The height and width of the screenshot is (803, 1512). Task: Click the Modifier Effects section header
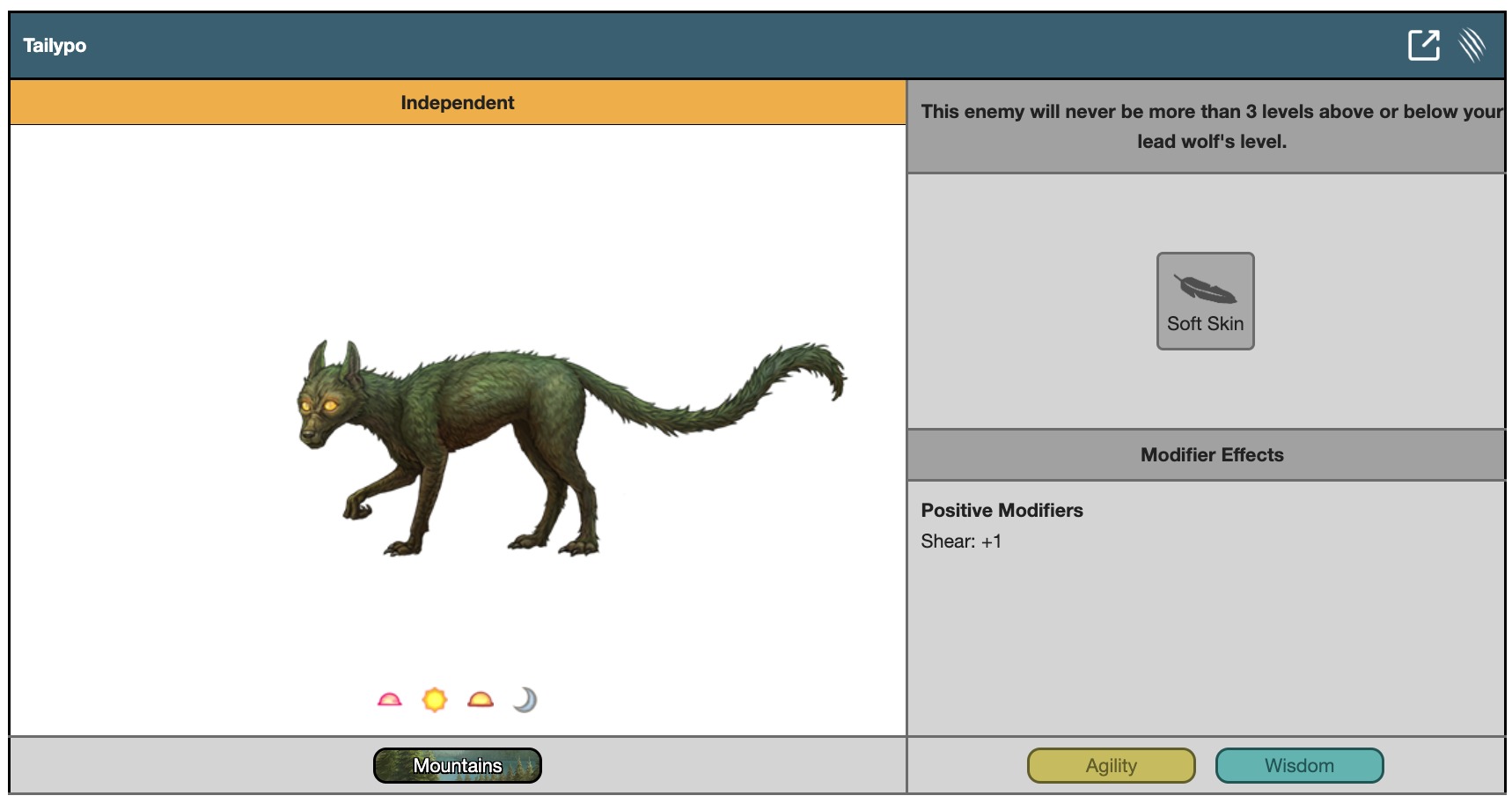tap(1211, 455)
